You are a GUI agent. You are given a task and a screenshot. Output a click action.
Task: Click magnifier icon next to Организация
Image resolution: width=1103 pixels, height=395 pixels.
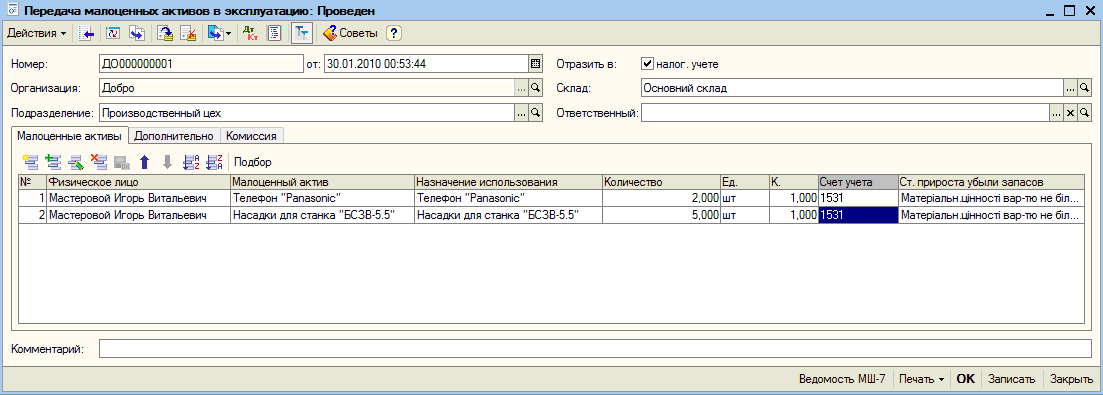(535, 88)
